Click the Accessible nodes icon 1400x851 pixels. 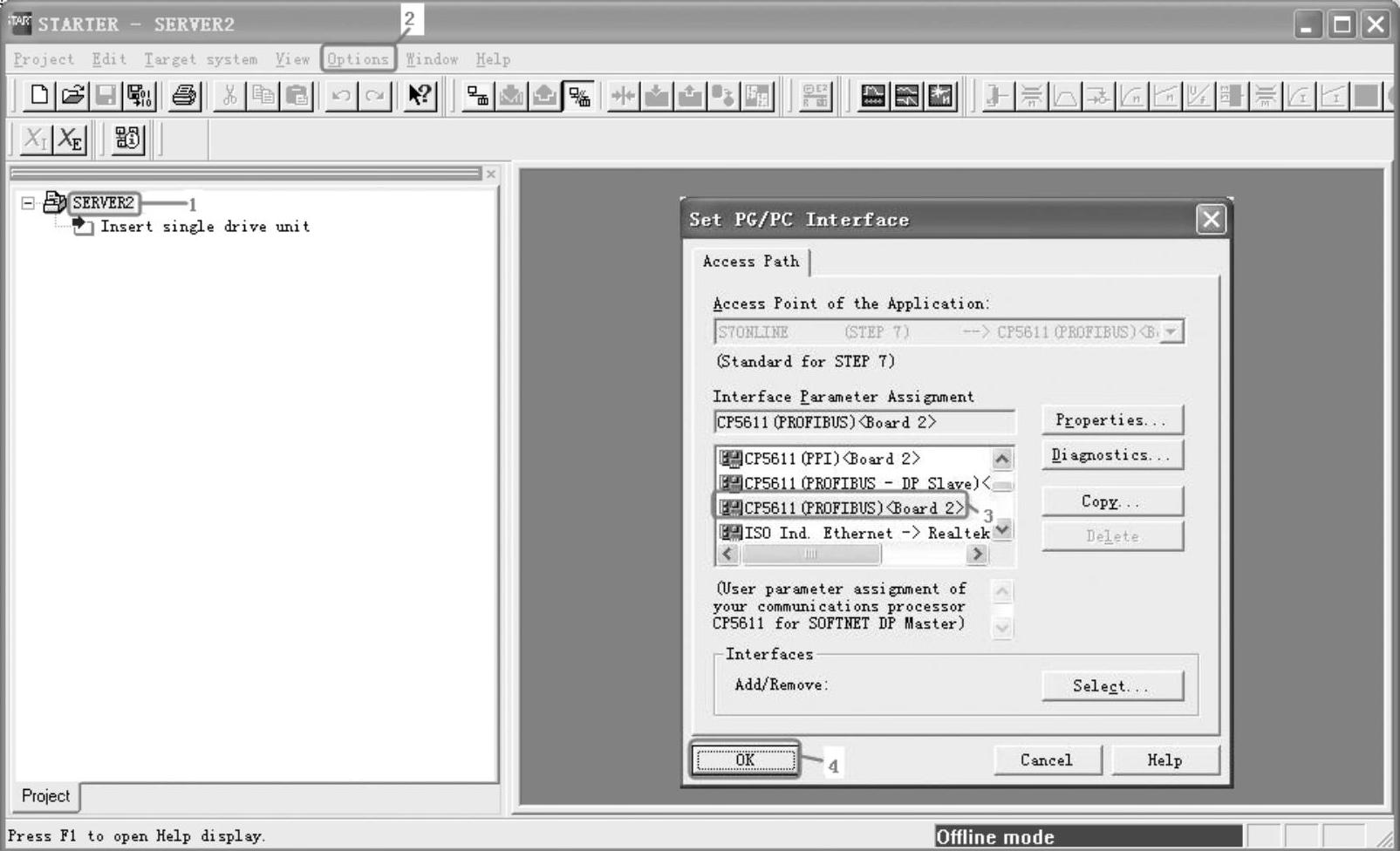click(x=127, y=140)
